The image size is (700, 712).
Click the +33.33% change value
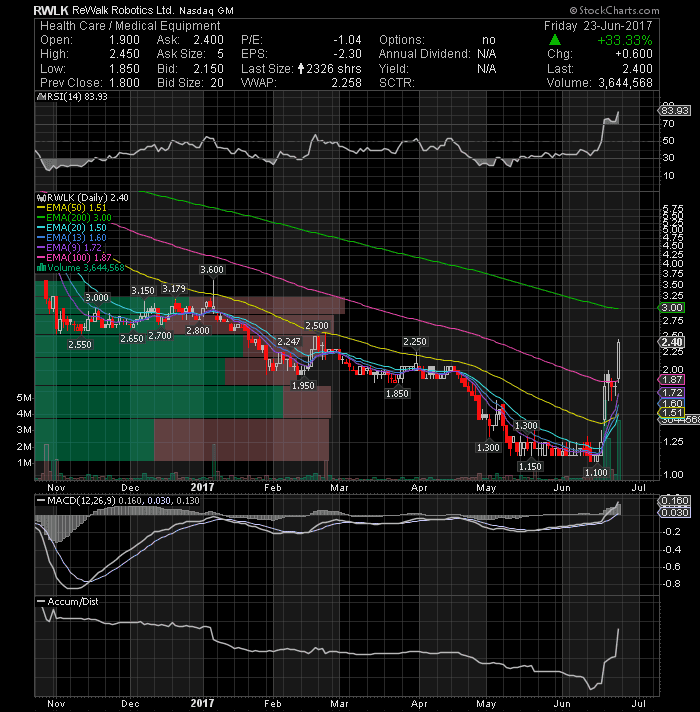(x=625, y=40)
